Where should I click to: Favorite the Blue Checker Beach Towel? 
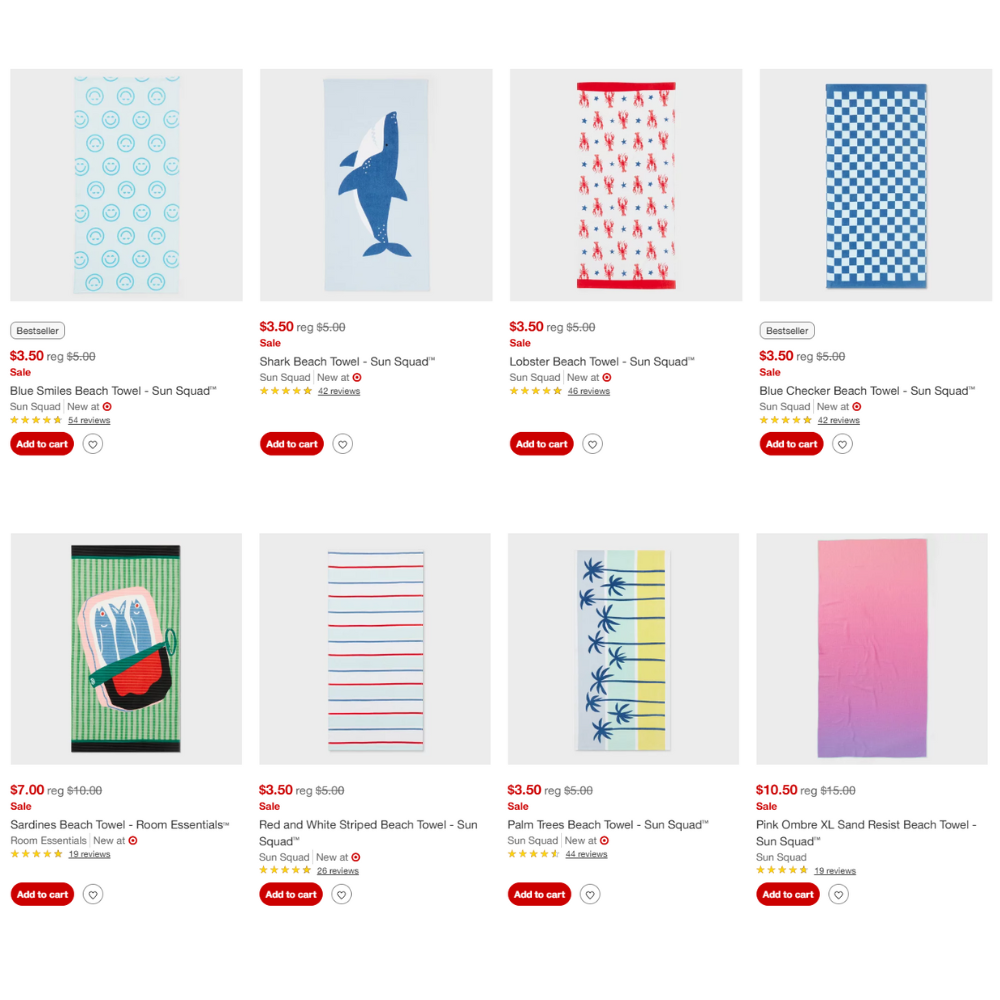[842, 444]
